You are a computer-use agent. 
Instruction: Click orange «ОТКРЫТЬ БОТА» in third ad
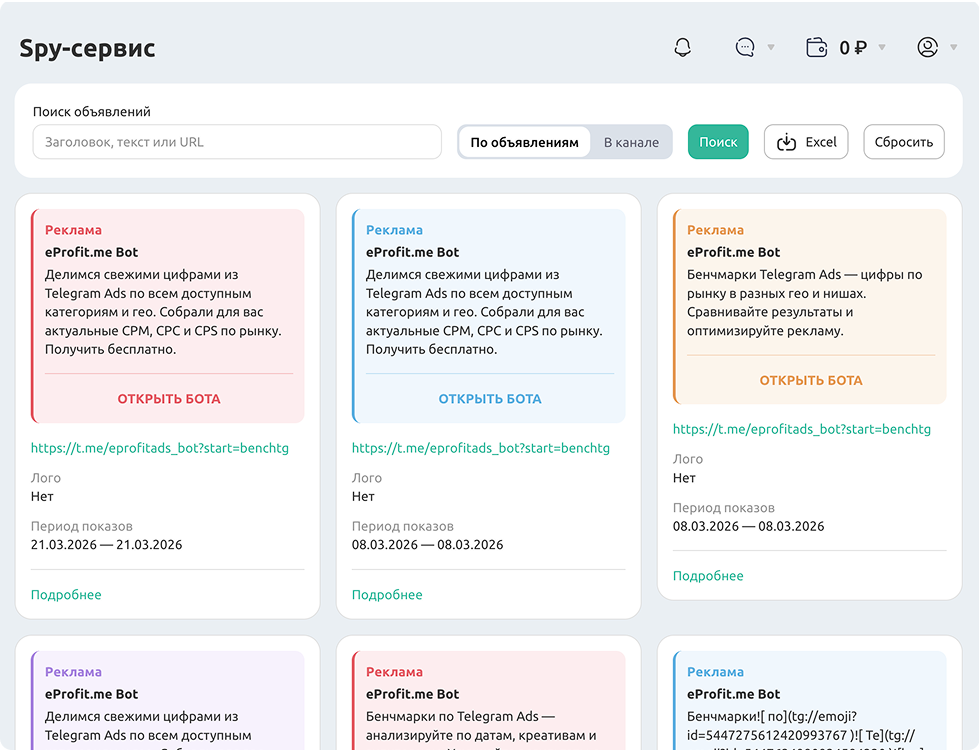pyautogui.click(x=811, y=380)
